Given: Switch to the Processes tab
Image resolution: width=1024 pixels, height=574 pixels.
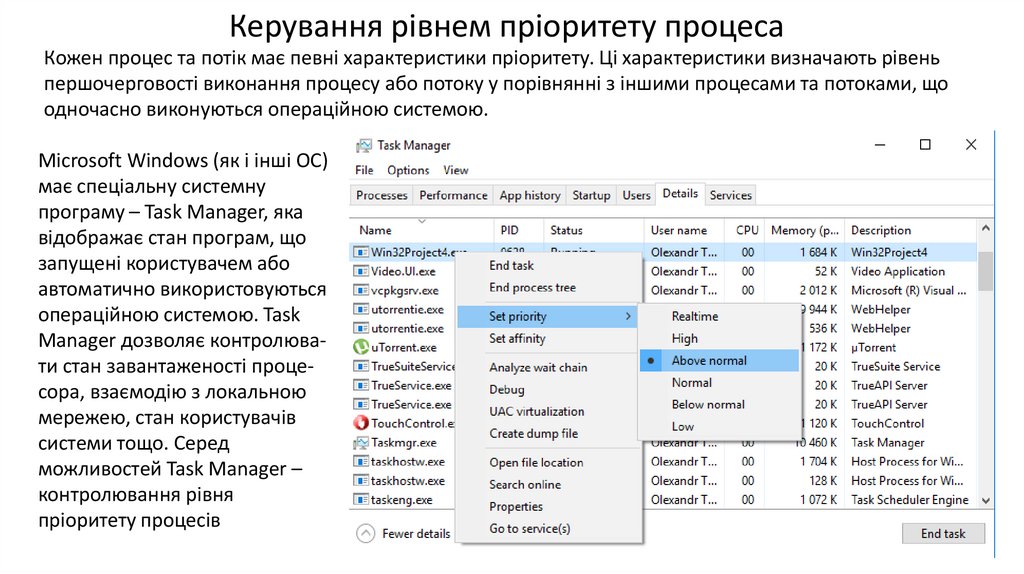Looking at the screenshot, I should click(381, 195).
